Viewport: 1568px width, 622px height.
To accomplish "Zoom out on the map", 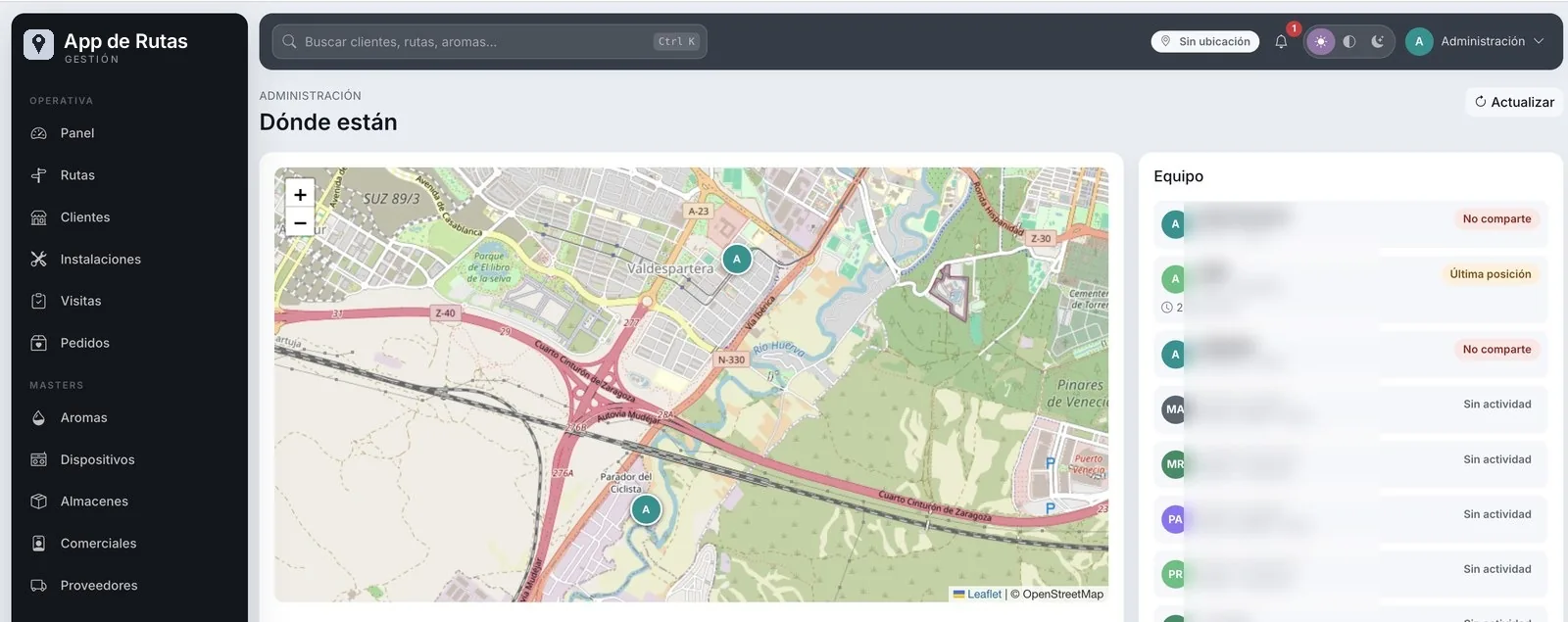I will point(300,223).
